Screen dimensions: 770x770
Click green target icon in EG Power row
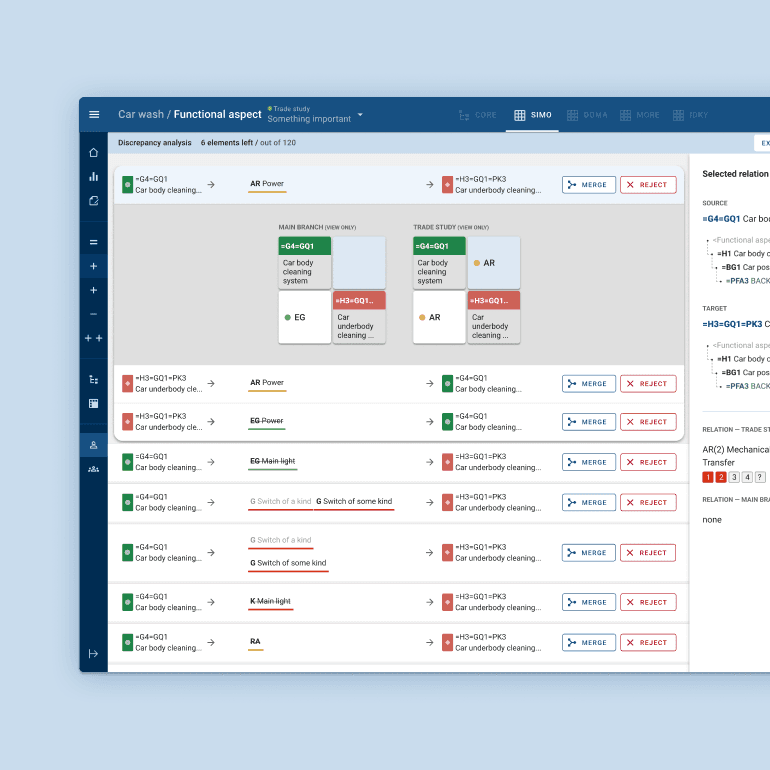coord(447,422)
